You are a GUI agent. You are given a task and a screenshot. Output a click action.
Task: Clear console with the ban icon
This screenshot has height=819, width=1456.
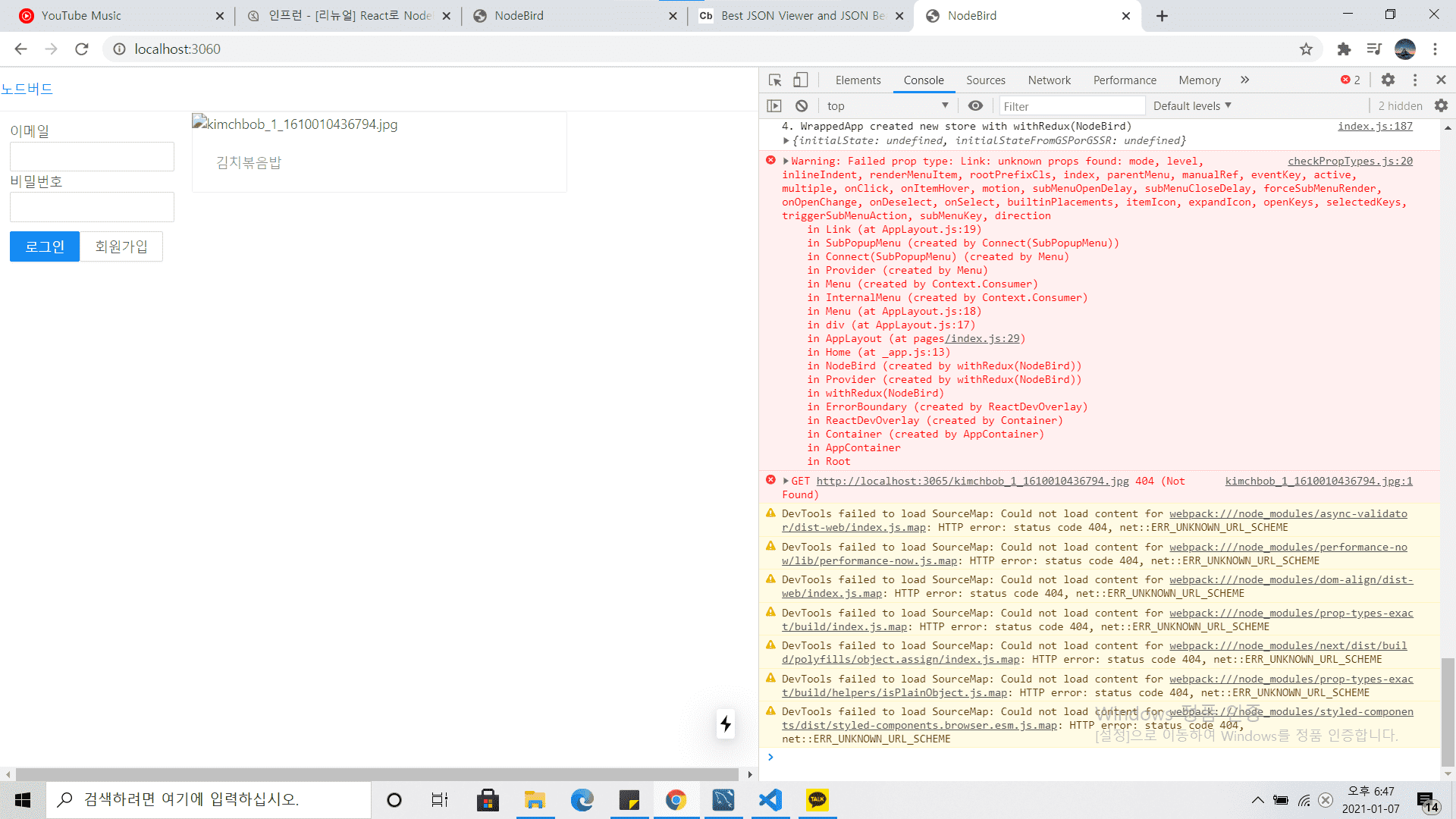802,106
